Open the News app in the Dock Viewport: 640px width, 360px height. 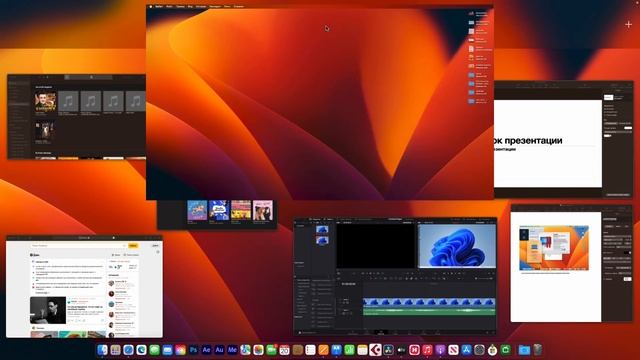453,350
